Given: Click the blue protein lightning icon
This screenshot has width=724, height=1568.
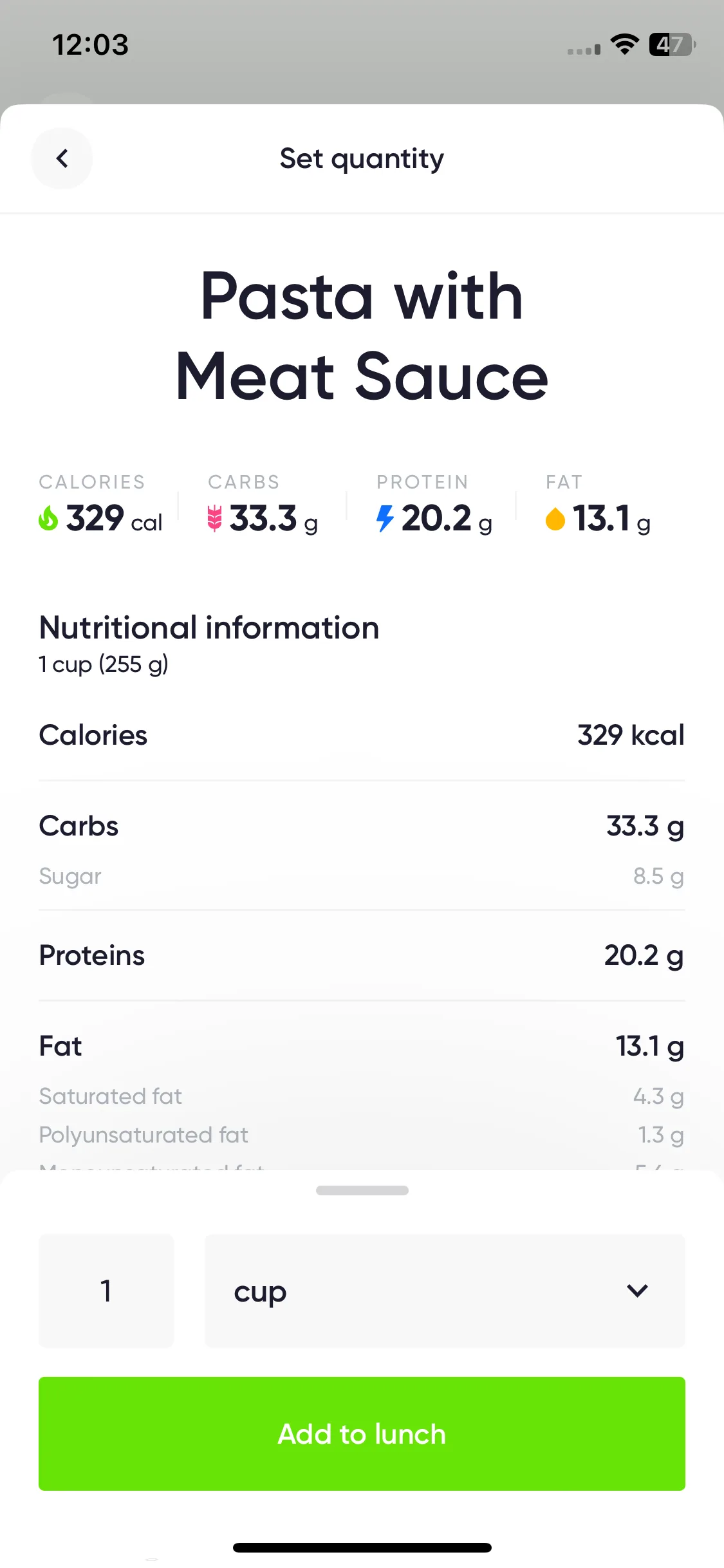Looking at the screenshot, I should pyautogui.click(x=385, y=519).
